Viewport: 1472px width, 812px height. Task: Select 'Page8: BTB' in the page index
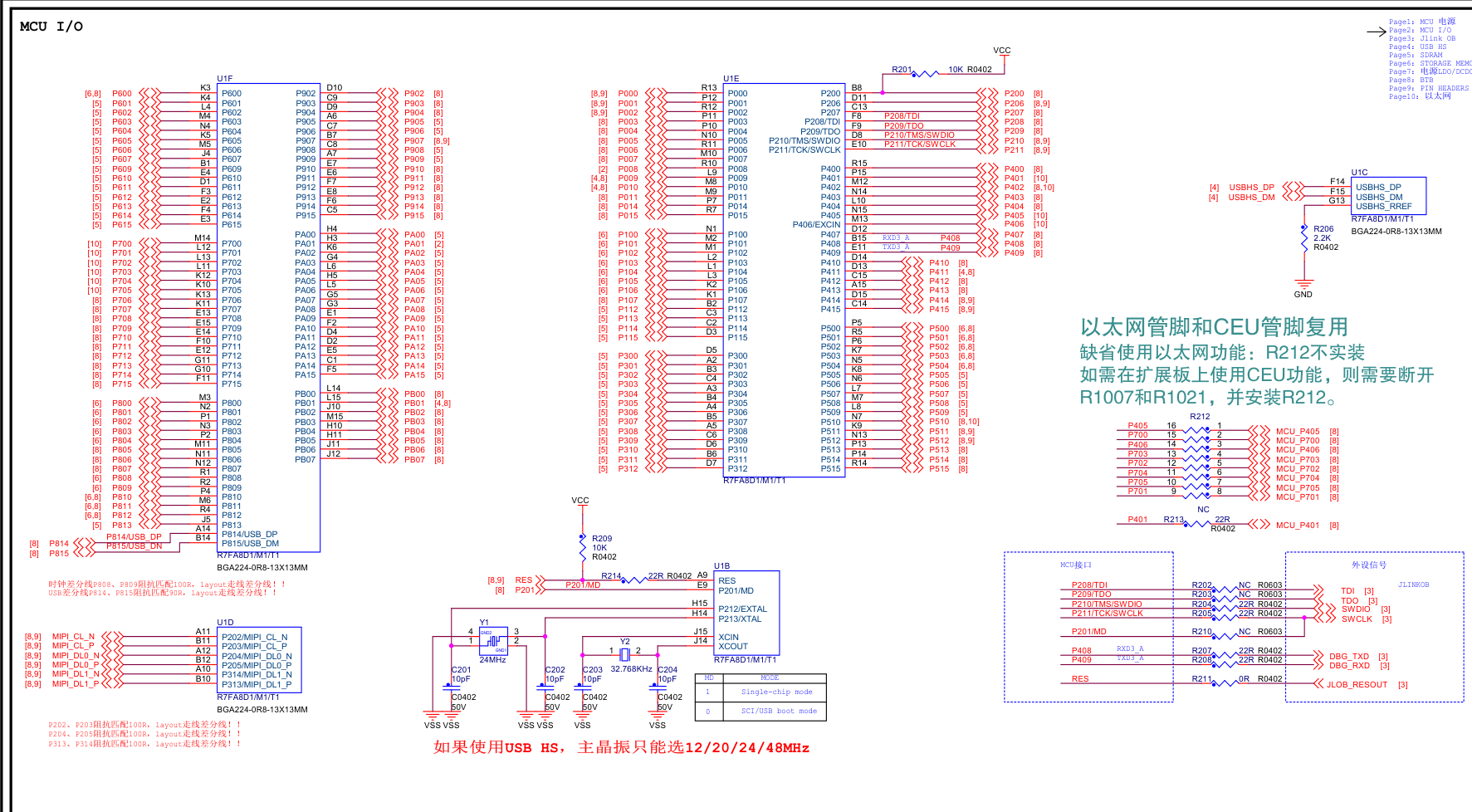click(1411, 80)
